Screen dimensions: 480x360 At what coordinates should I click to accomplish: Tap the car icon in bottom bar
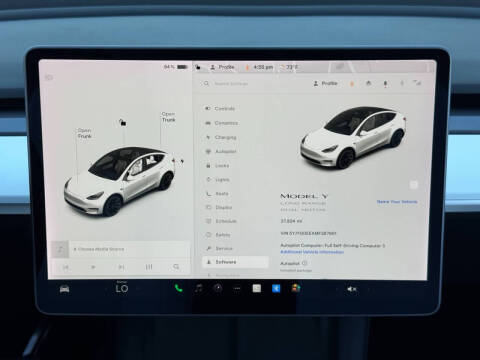click(x=65, y=289)
